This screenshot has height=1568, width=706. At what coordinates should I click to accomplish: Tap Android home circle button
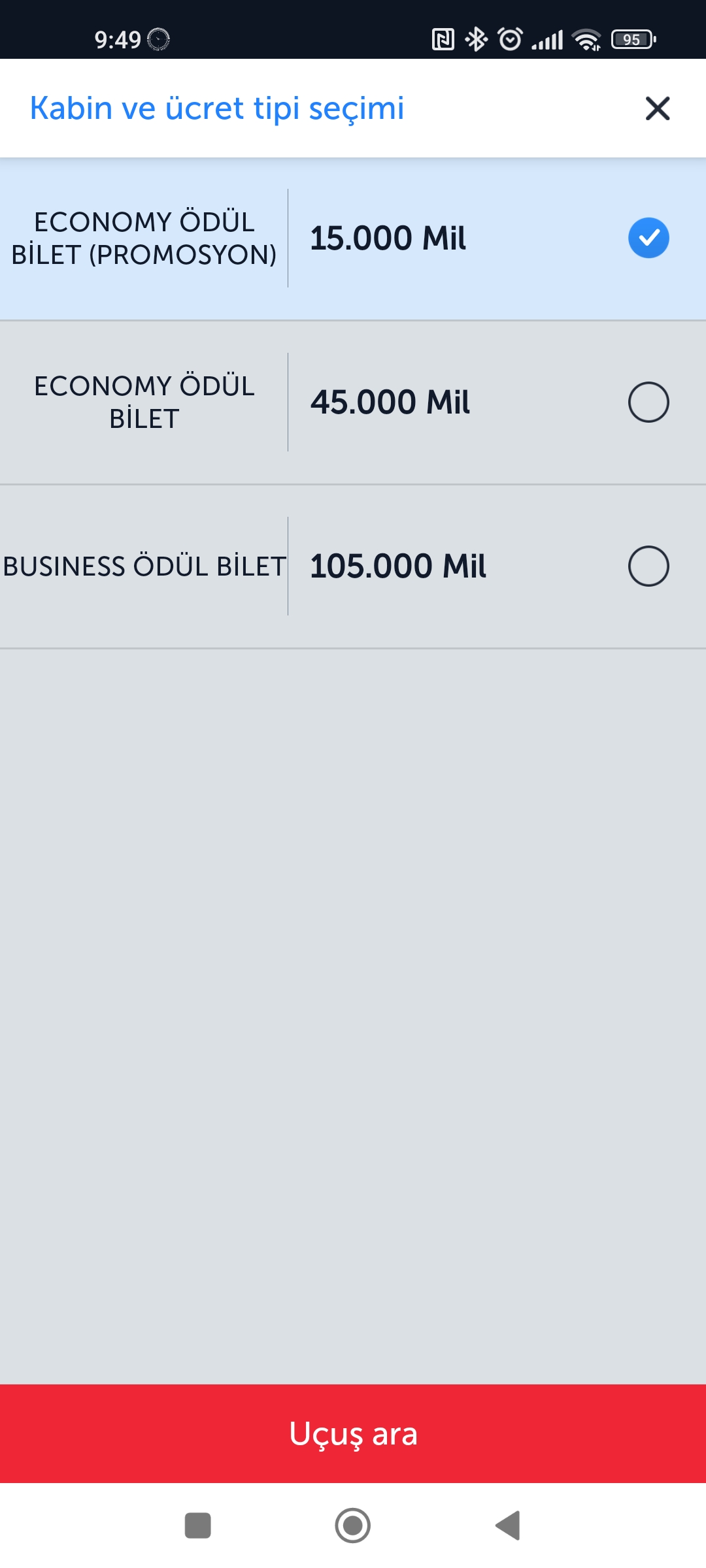click(353, 1526)
